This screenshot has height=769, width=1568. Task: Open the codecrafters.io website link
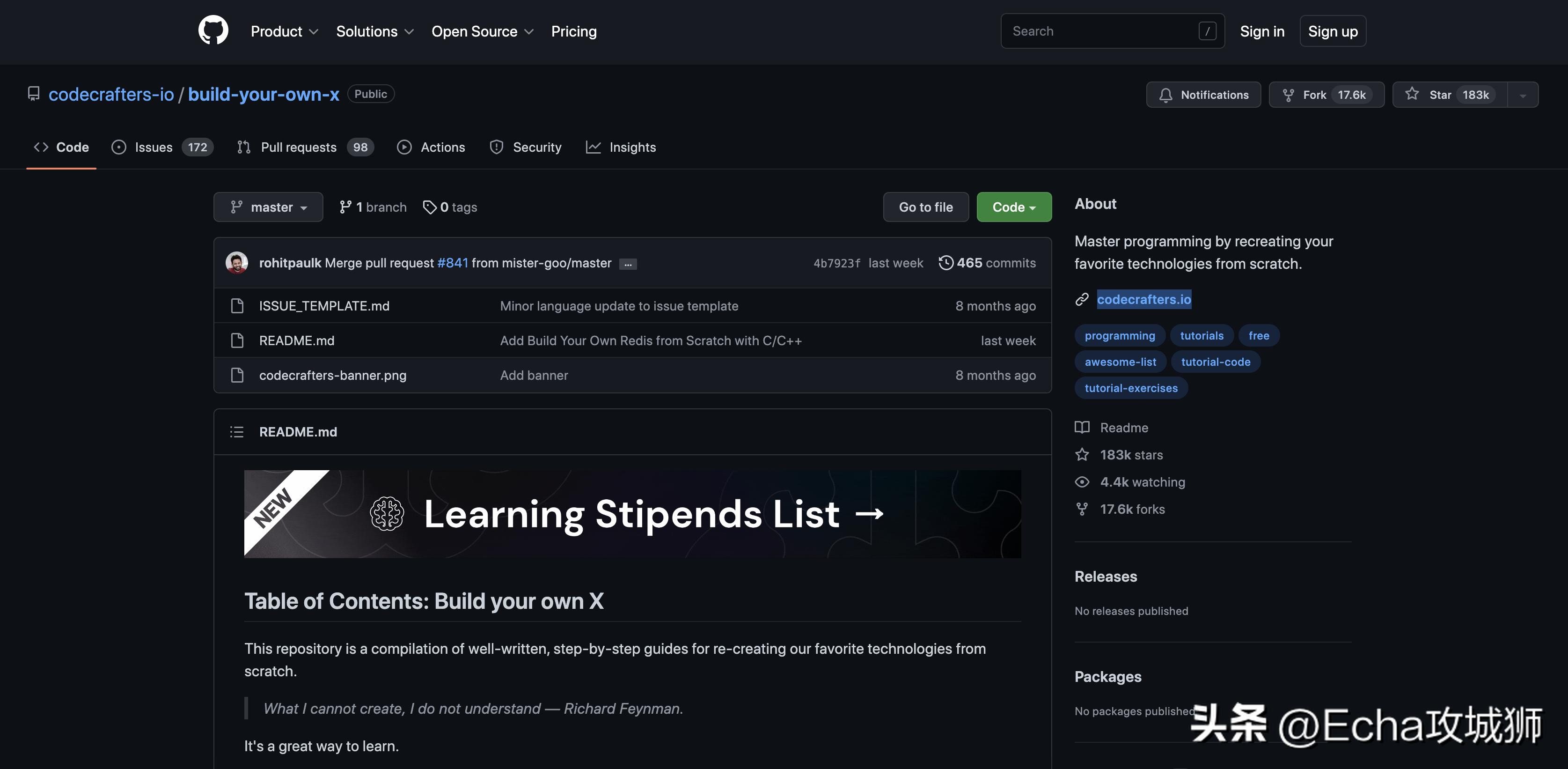tap(1143, 299)
